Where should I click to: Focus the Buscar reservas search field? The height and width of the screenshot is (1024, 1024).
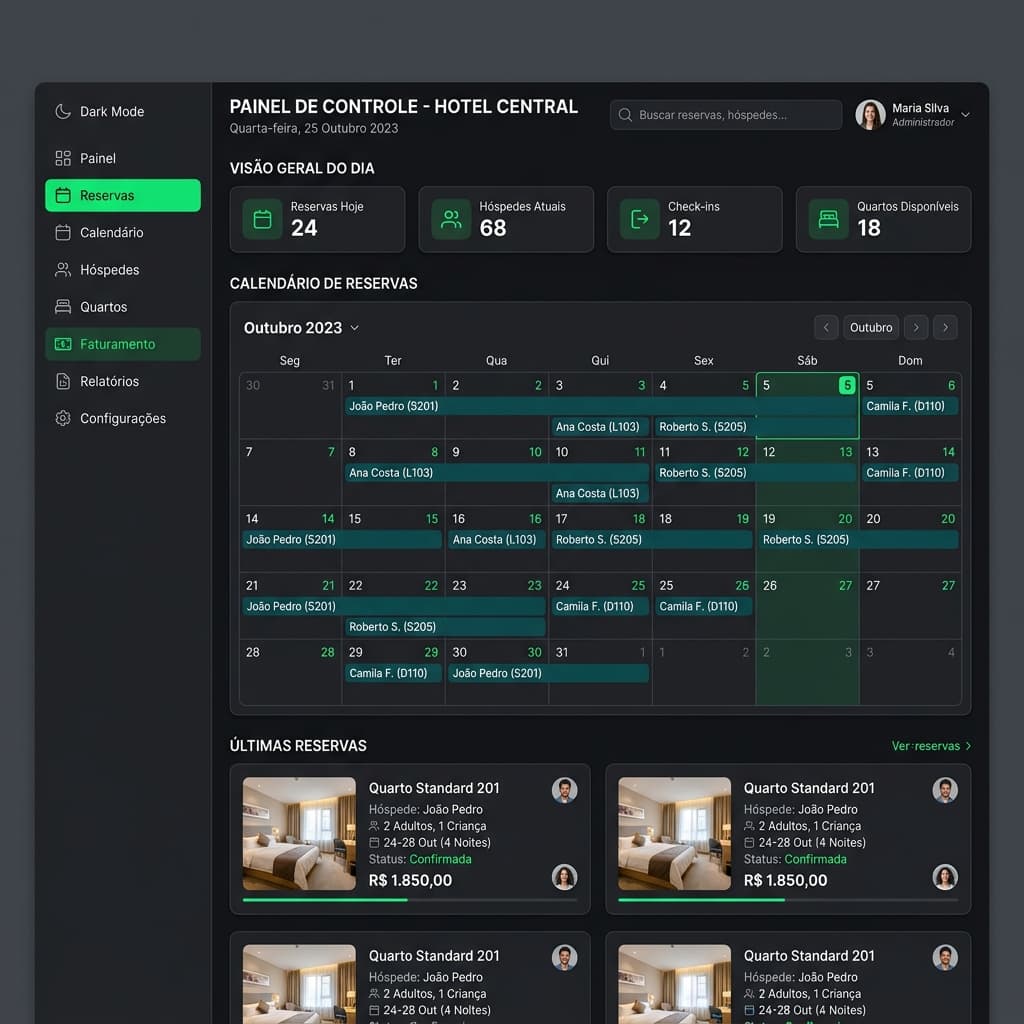[726, 115]
